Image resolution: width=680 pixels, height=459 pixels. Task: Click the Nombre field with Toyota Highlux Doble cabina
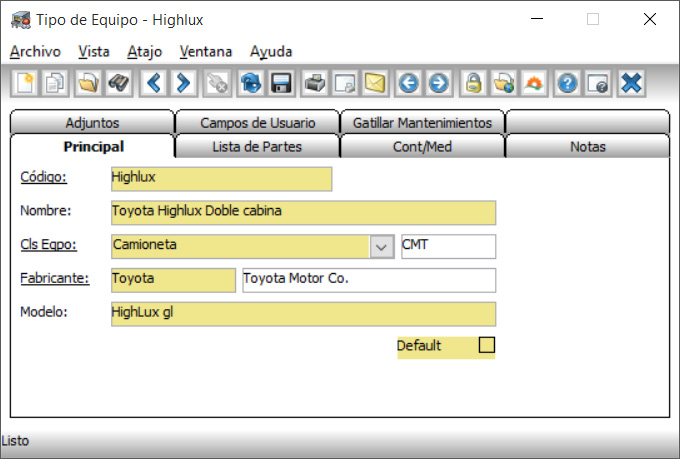[304, 213]
